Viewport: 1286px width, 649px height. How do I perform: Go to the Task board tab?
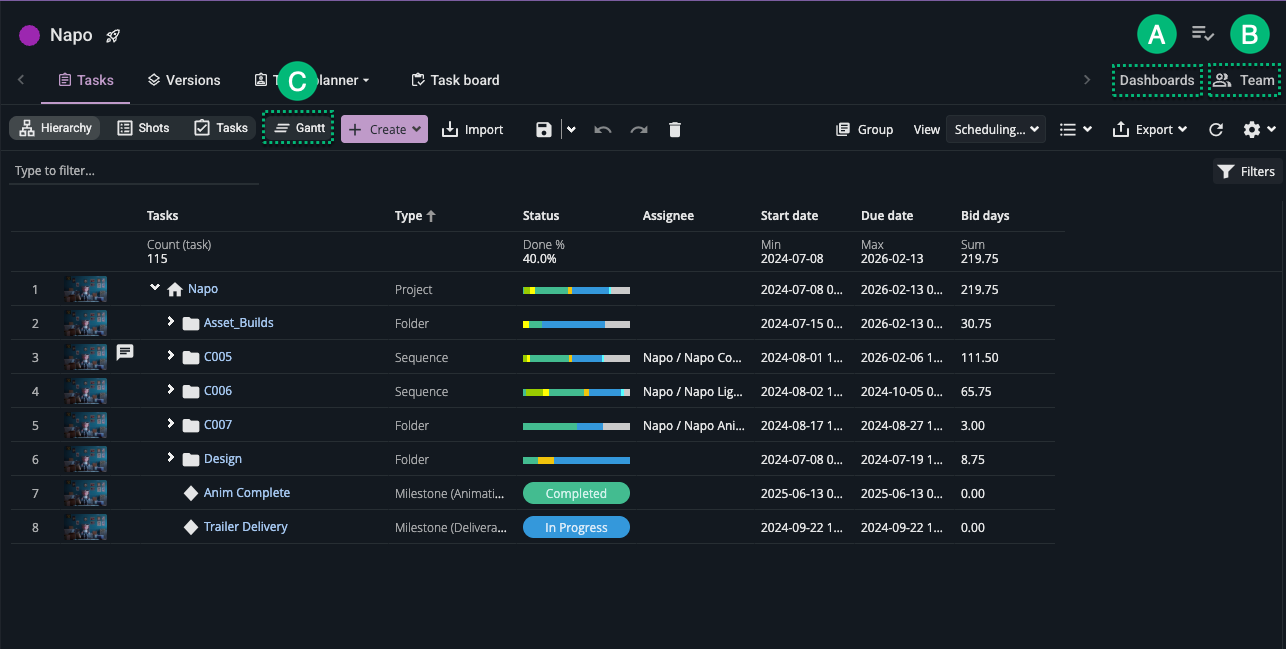point(455,80)
